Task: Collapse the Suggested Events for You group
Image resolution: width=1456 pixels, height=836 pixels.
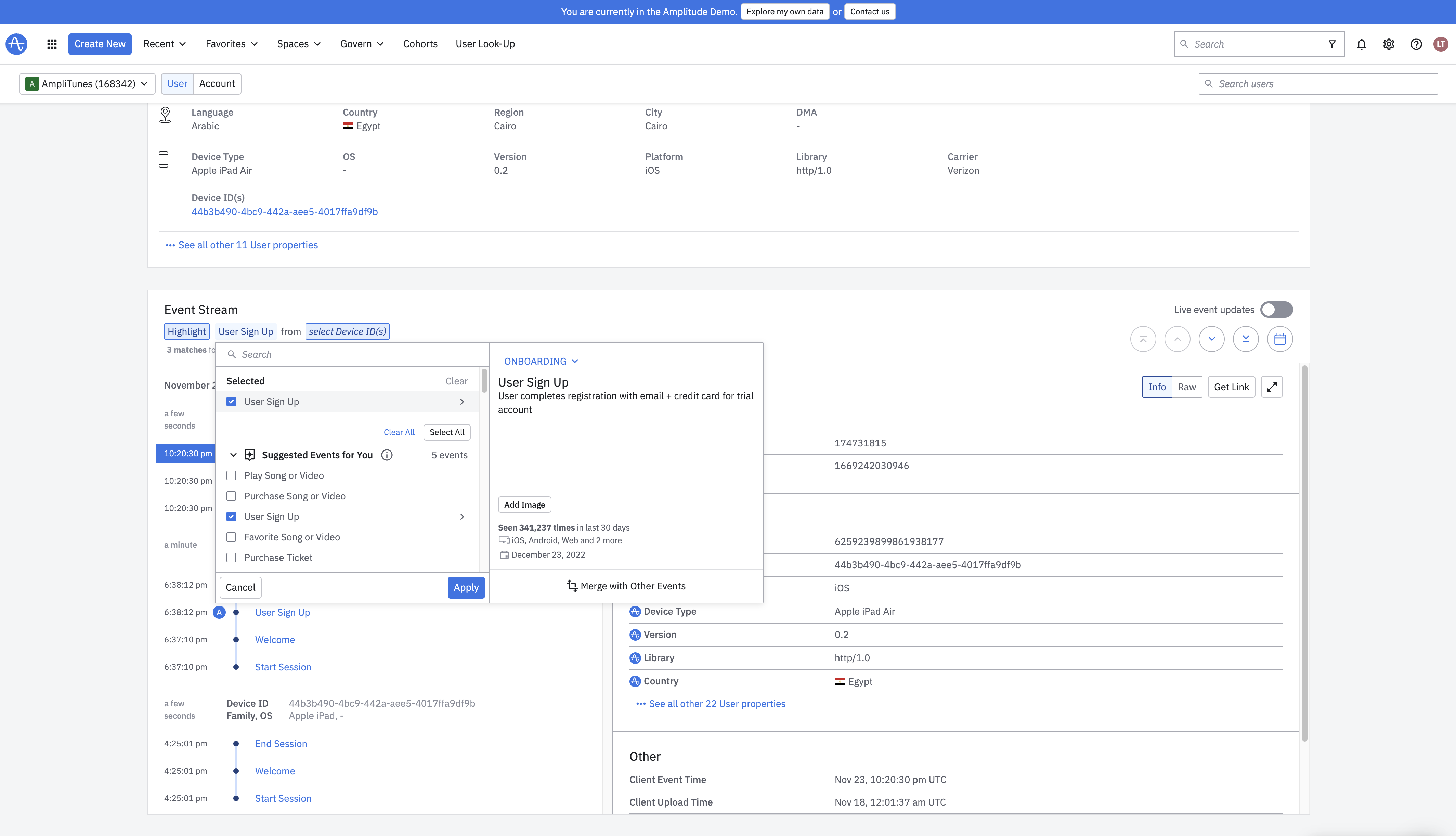Action: click(233, 455)
